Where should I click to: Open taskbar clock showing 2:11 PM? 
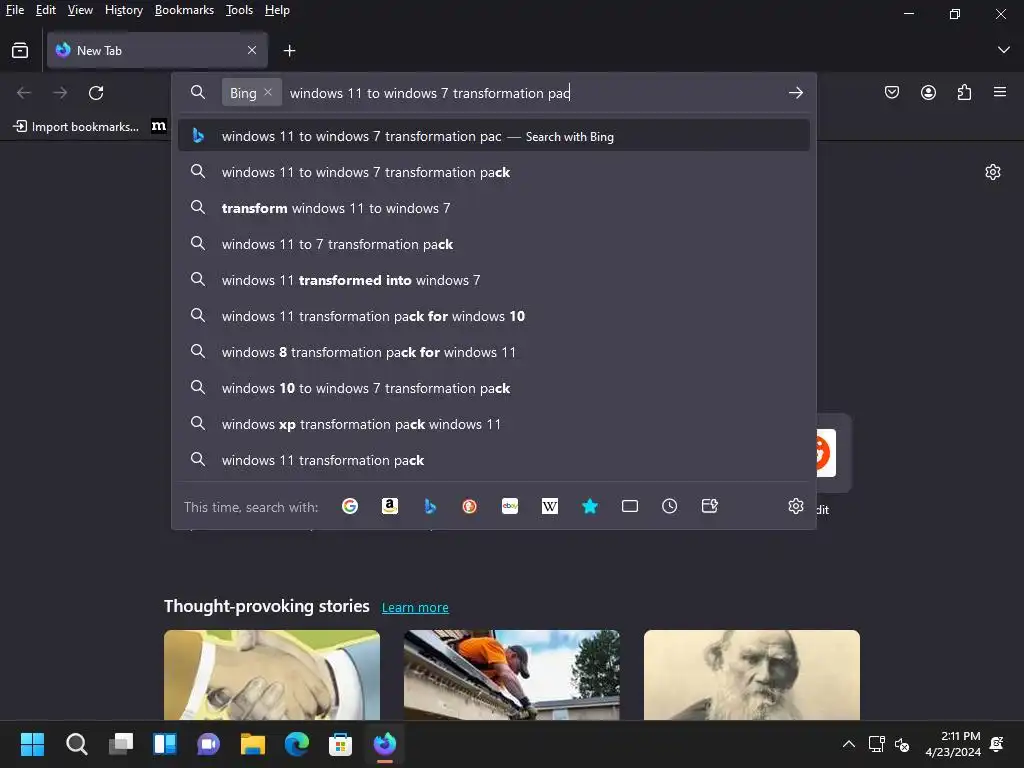click(953, 744)
